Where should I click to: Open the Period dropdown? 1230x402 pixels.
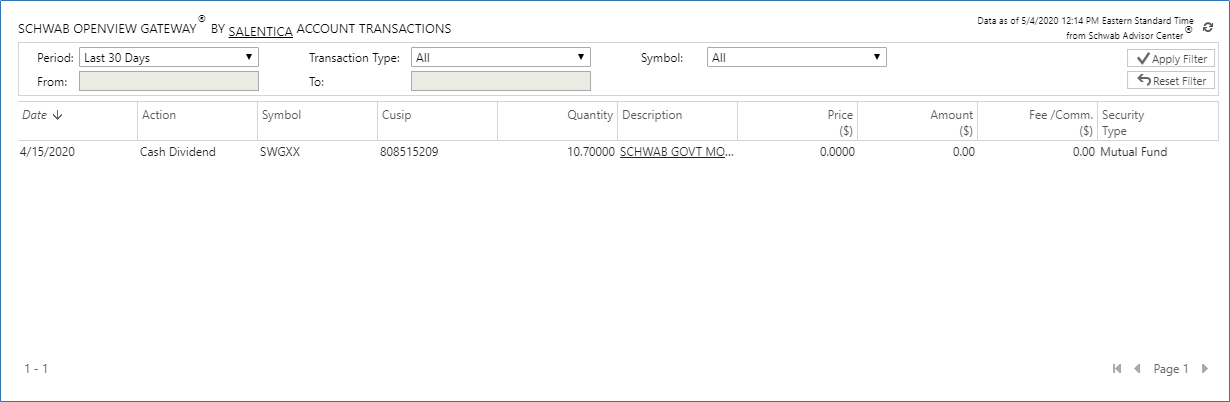pos(169,58)
